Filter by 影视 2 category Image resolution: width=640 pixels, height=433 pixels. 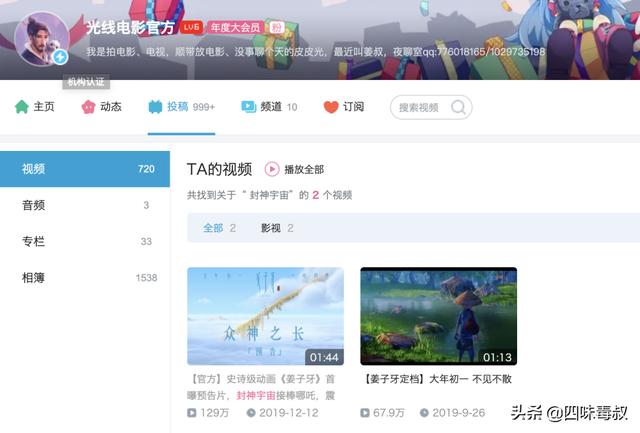pyautogui.click(x=277, y=228)
